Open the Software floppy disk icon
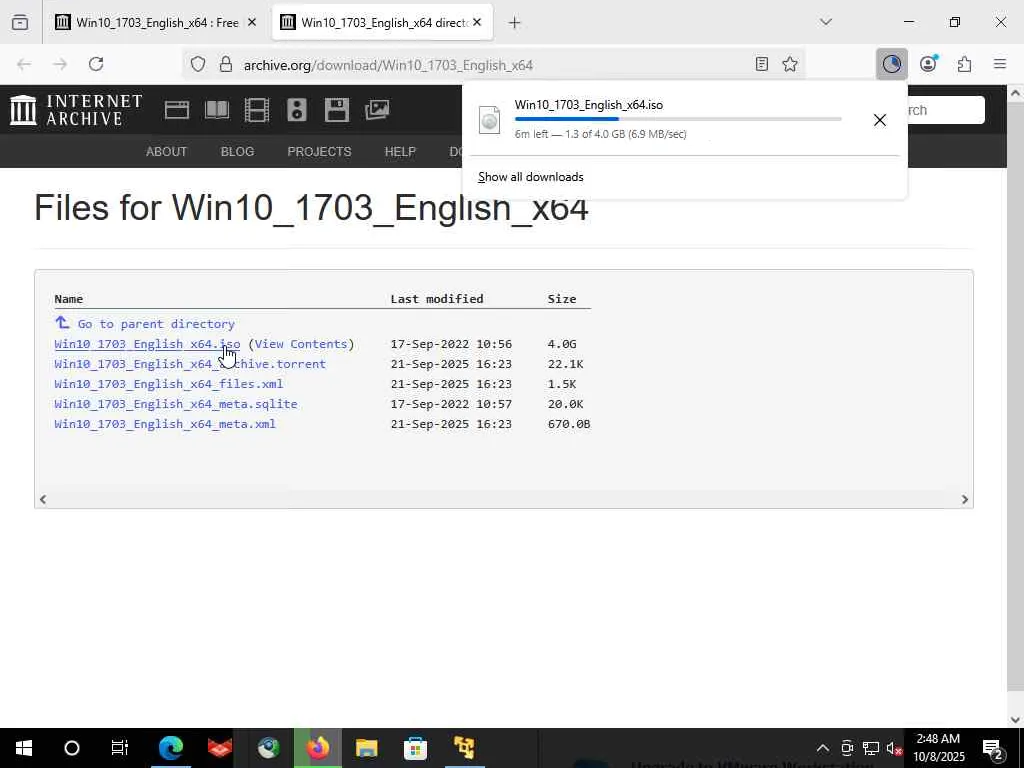This screenshot has width=1024, height=768. point(336,110)
